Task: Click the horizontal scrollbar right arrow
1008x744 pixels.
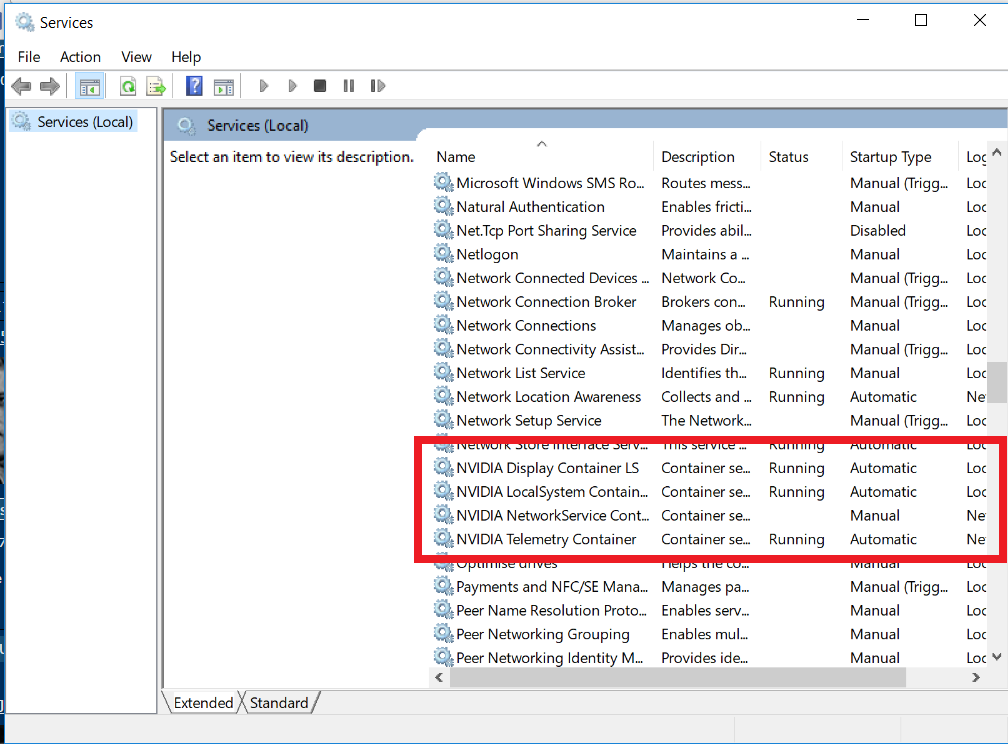Action: 976,677
